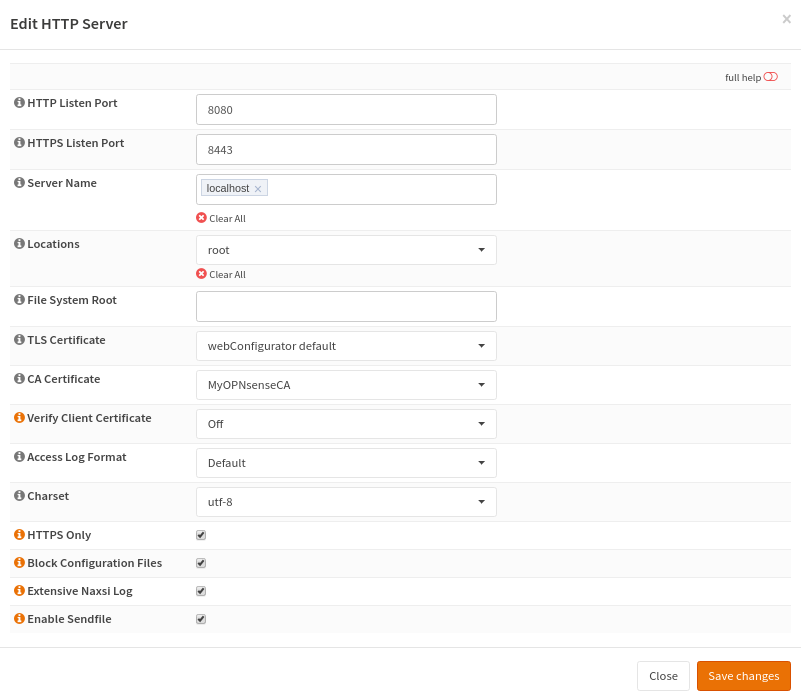The height and width of the screenshot is (699, 801).
Task: Click the info icon beside TLS Certificate
Action: (x=17, y=339)
